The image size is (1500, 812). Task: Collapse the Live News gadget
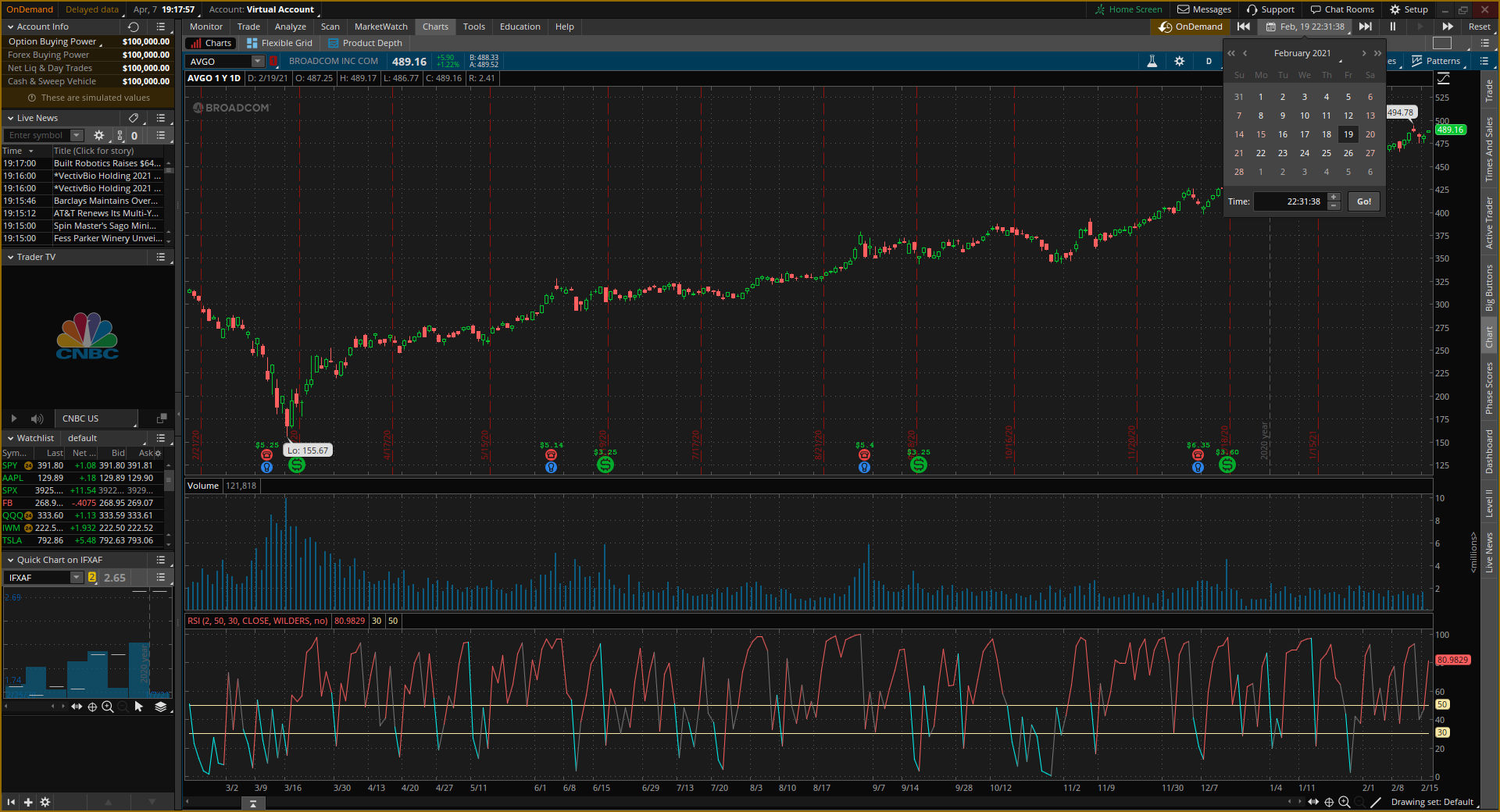click(10, 118)
